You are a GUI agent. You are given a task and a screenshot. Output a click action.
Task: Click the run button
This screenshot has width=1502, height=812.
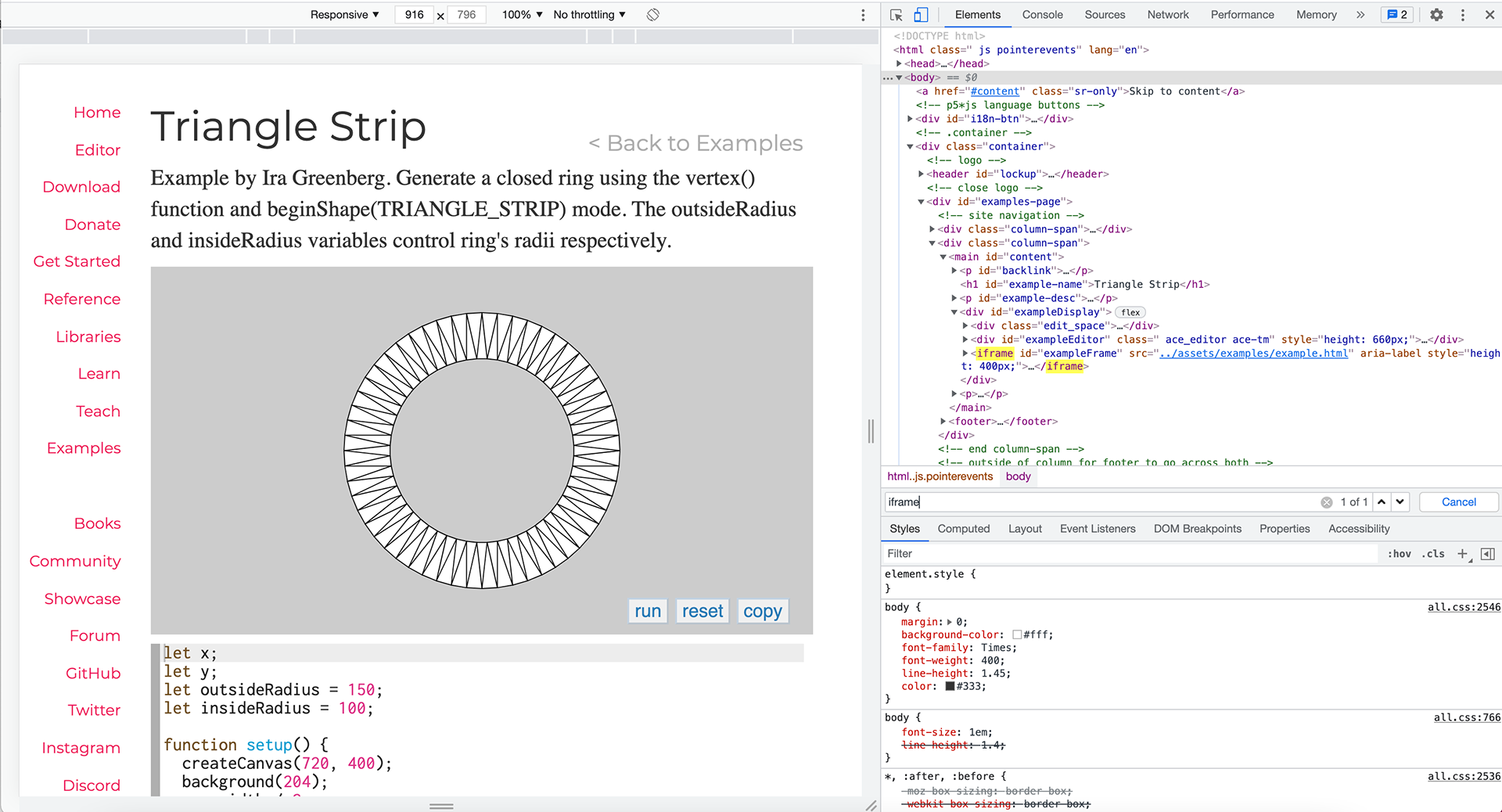click(x=648, y=611)
